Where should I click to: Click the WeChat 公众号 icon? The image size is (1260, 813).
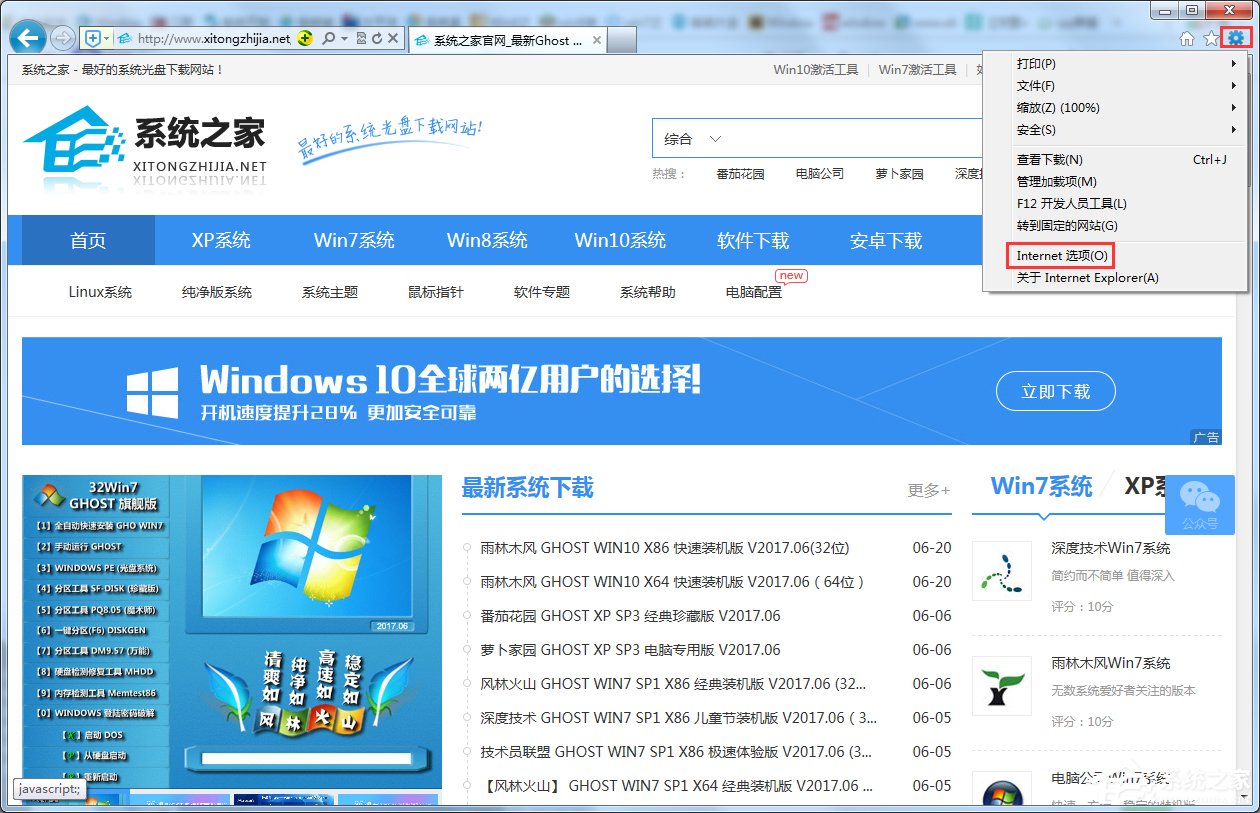point(1199,505)
